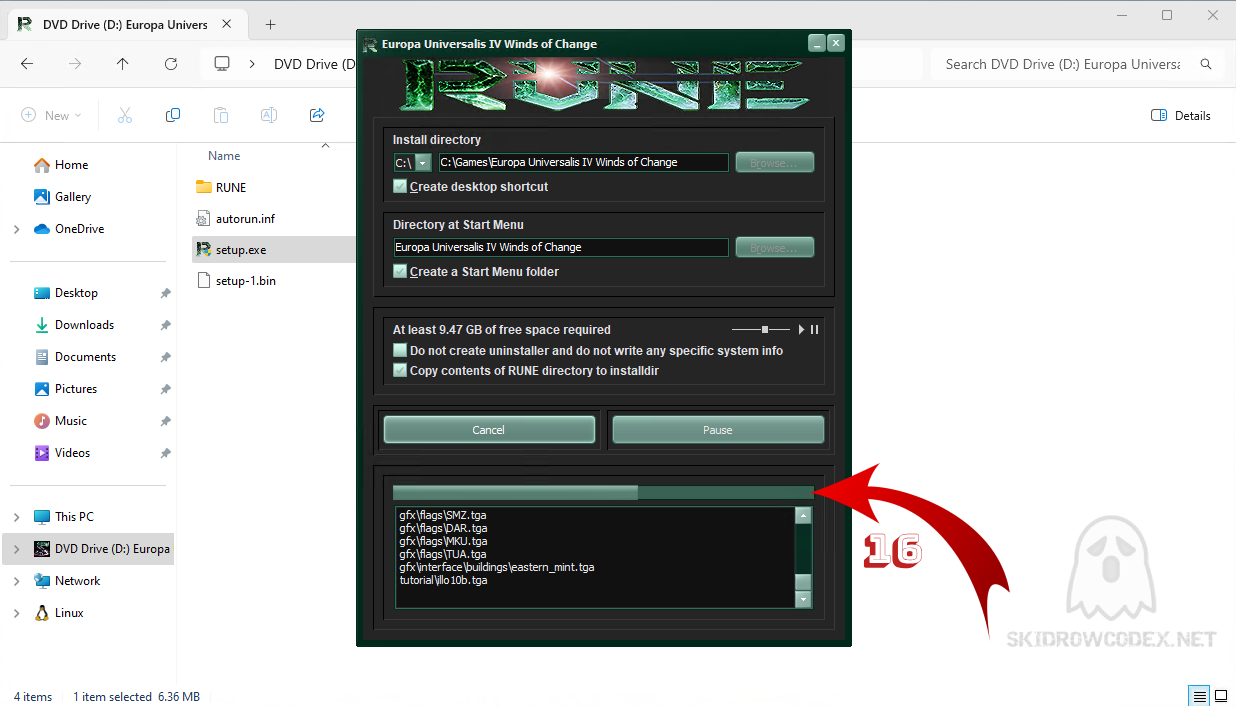Play installer music with play icon
The image size is (1236, 706).
point(801,329)
